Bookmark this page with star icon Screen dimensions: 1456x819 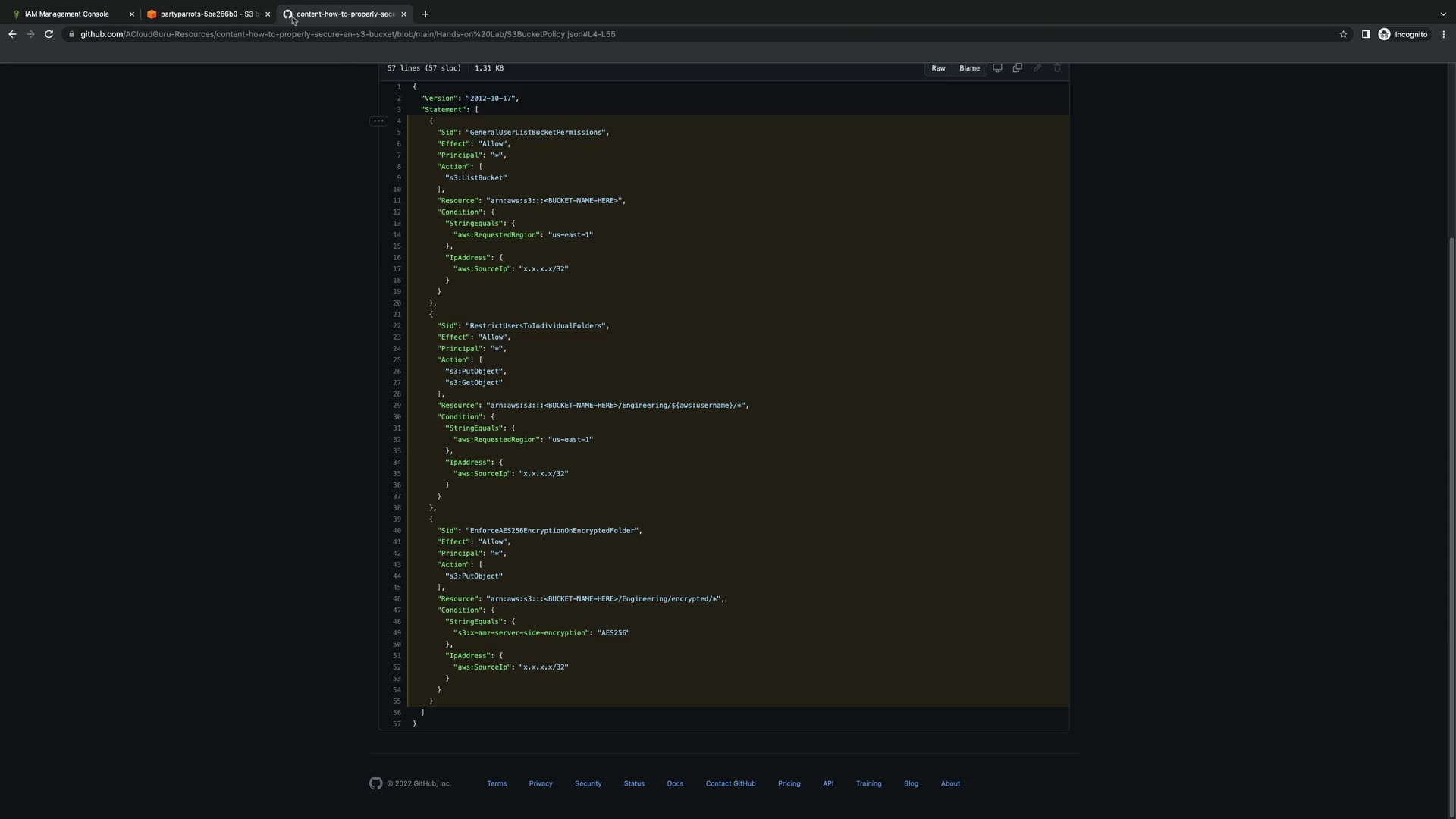click(x=1343, y=34)
